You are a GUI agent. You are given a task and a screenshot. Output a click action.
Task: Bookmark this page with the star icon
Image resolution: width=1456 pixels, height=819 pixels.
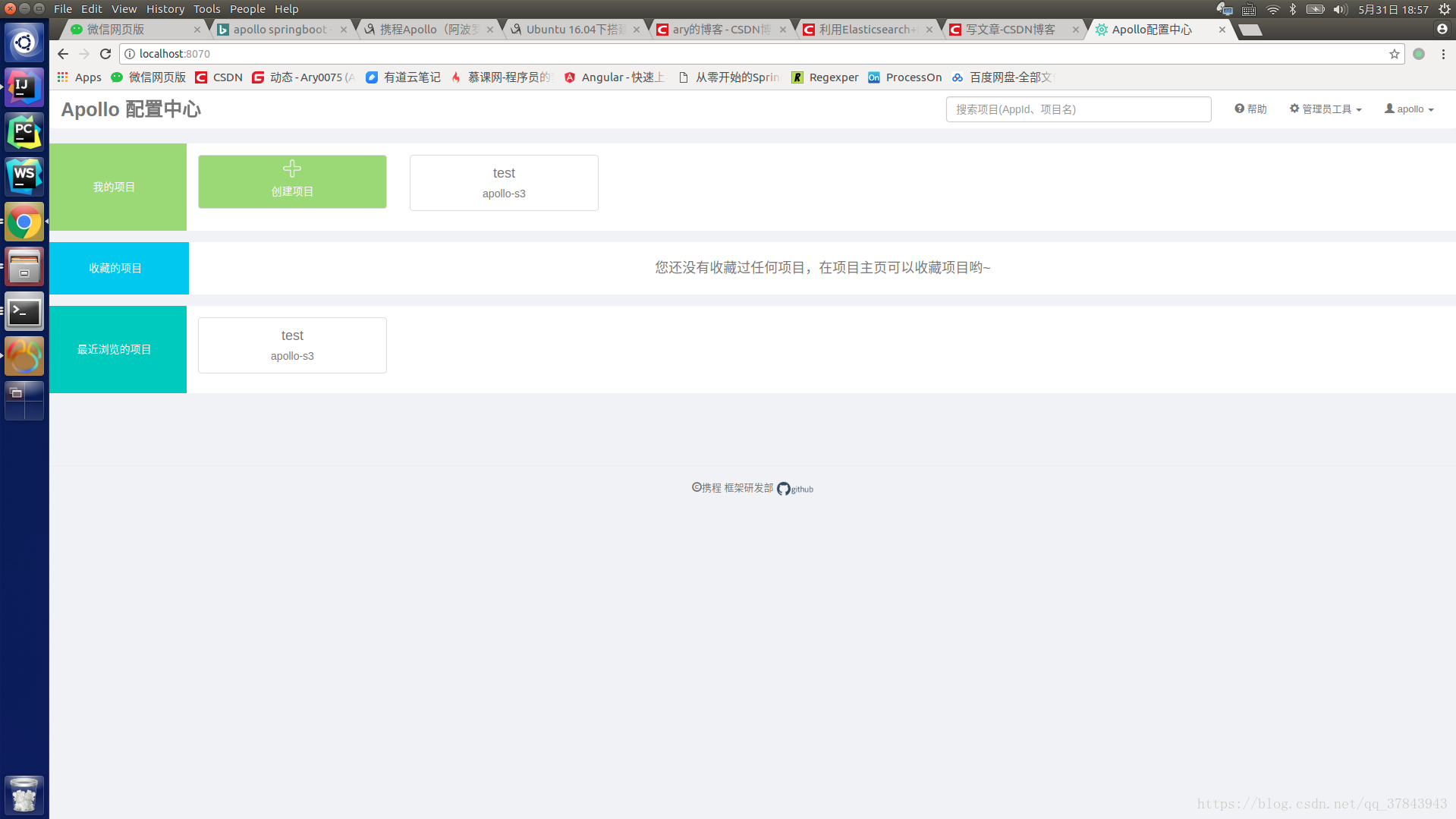[x=1395, y=54]
